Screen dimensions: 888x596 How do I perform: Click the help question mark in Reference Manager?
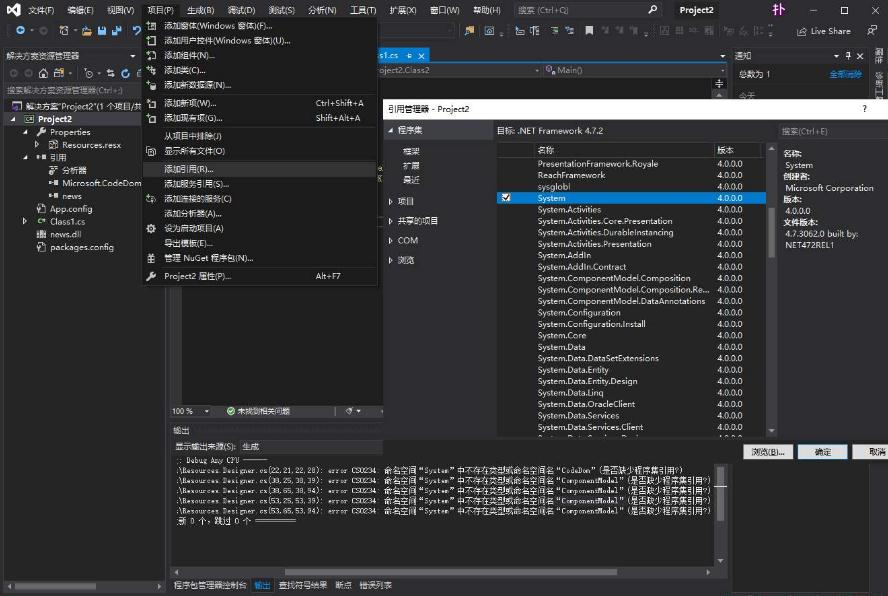click(x=865, y=109)
